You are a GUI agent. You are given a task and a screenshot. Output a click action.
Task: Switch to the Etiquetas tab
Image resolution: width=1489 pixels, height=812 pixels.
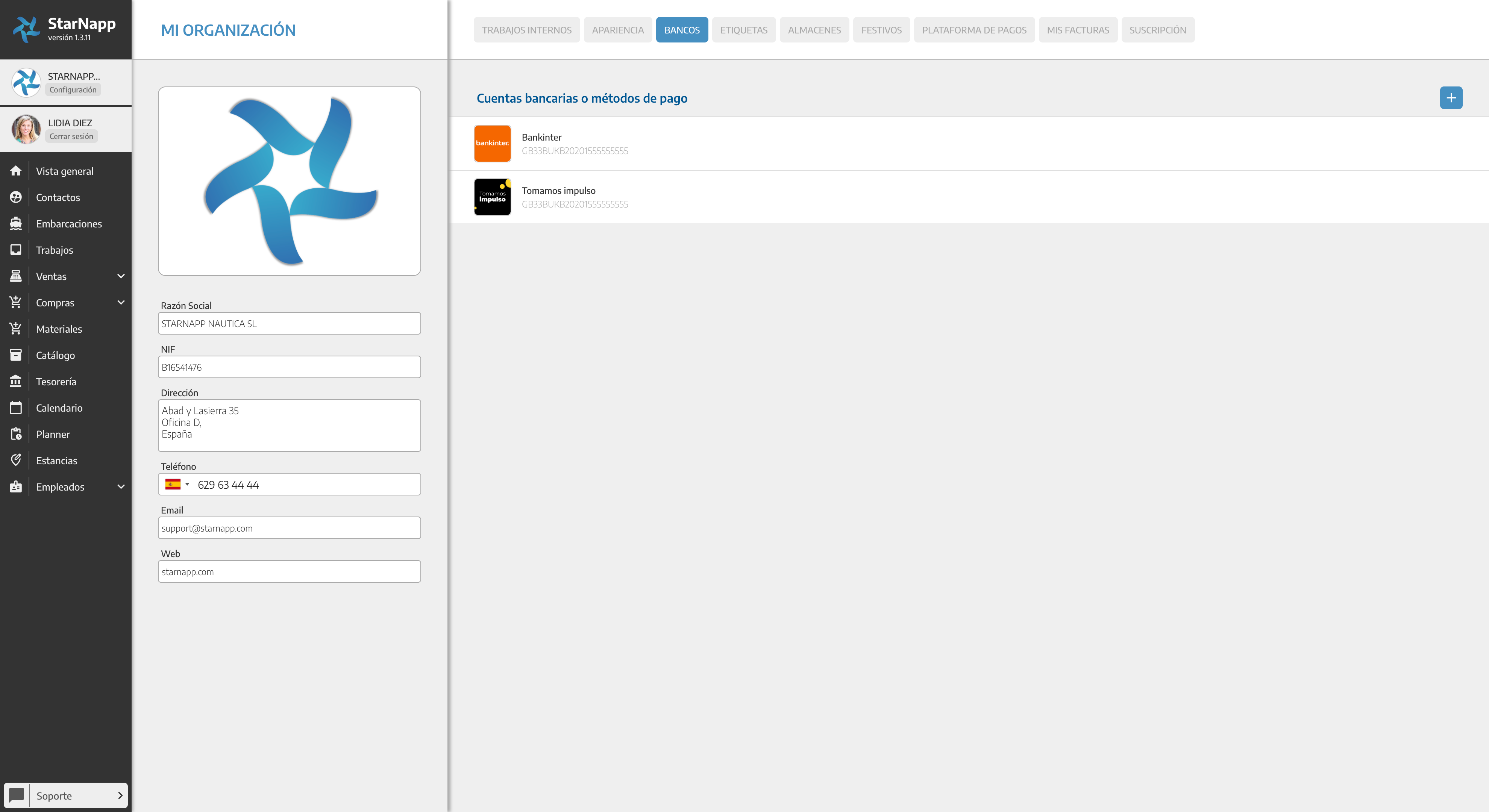[743, 30]
